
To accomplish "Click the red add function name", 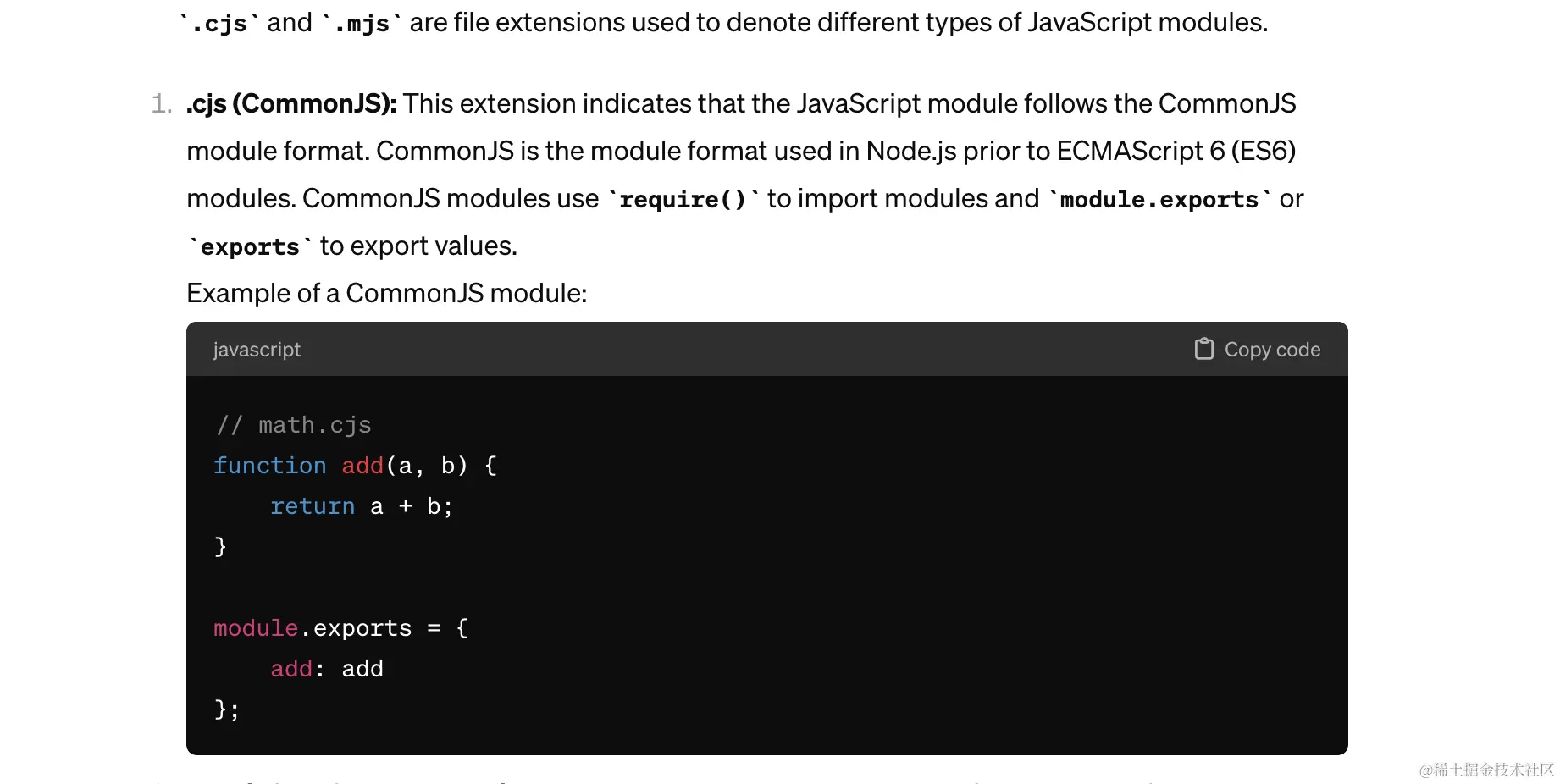I will tap(362, 466).
